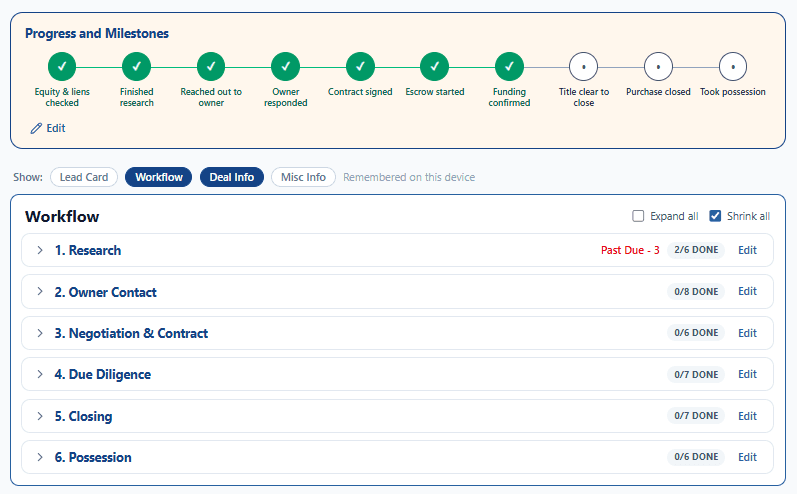Click the Owner responded milestone checkmark
Image resolution: width=797 pixels, height=494 pixels.
pos(286,67)
